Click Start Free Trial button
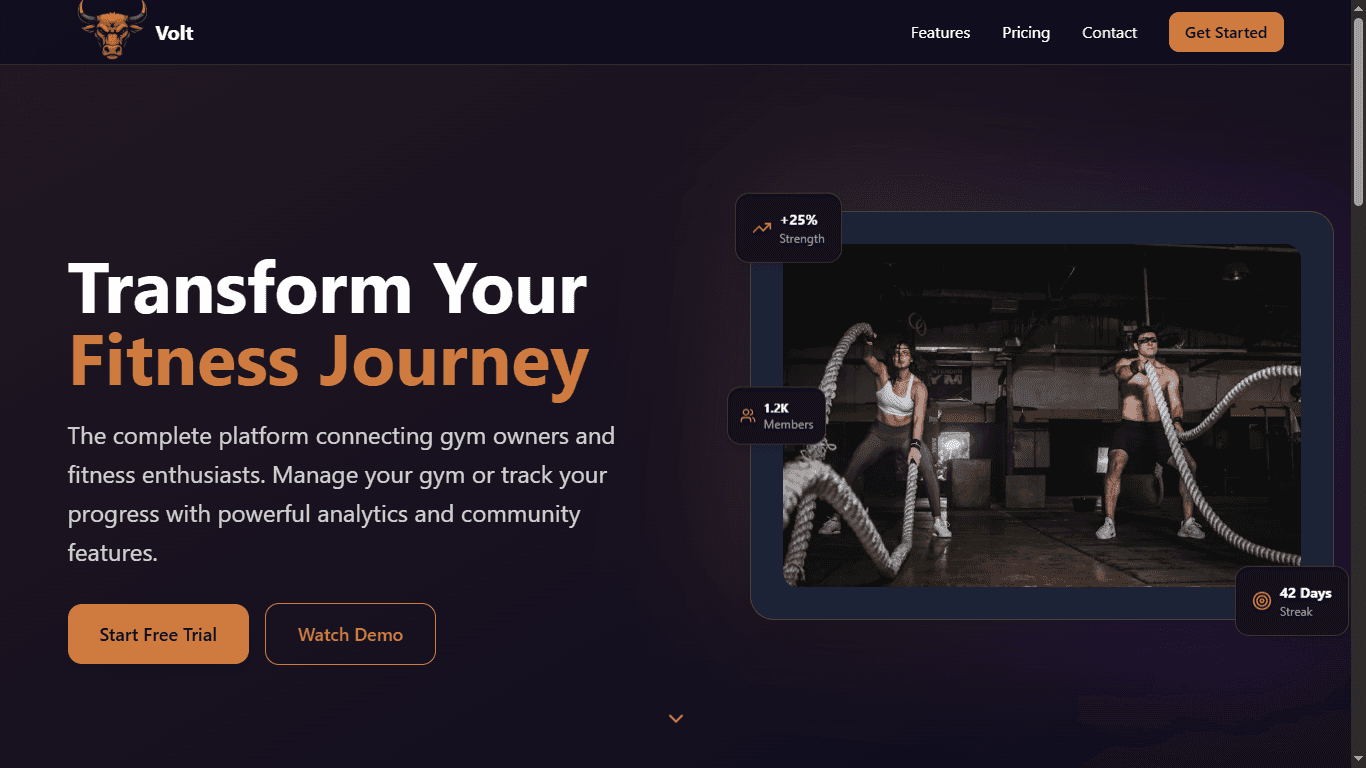 158,634
